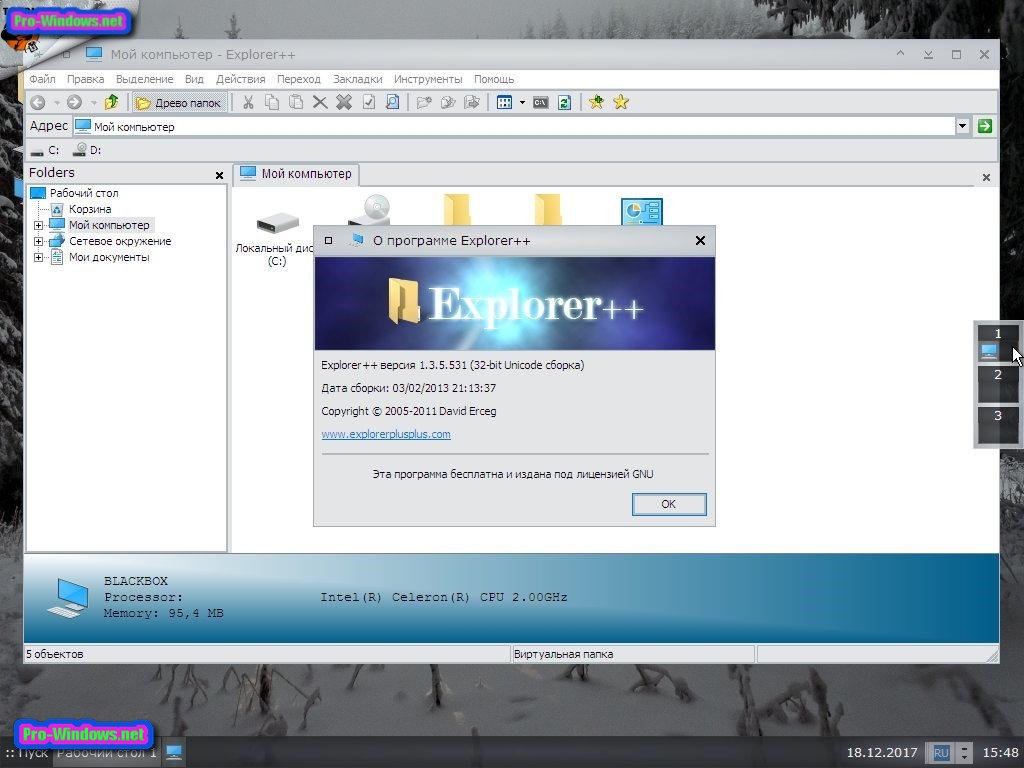This screenshot has width=1024, height=768.
Task: Select Корзина in folder tree
Action: (x=90, y=209)
